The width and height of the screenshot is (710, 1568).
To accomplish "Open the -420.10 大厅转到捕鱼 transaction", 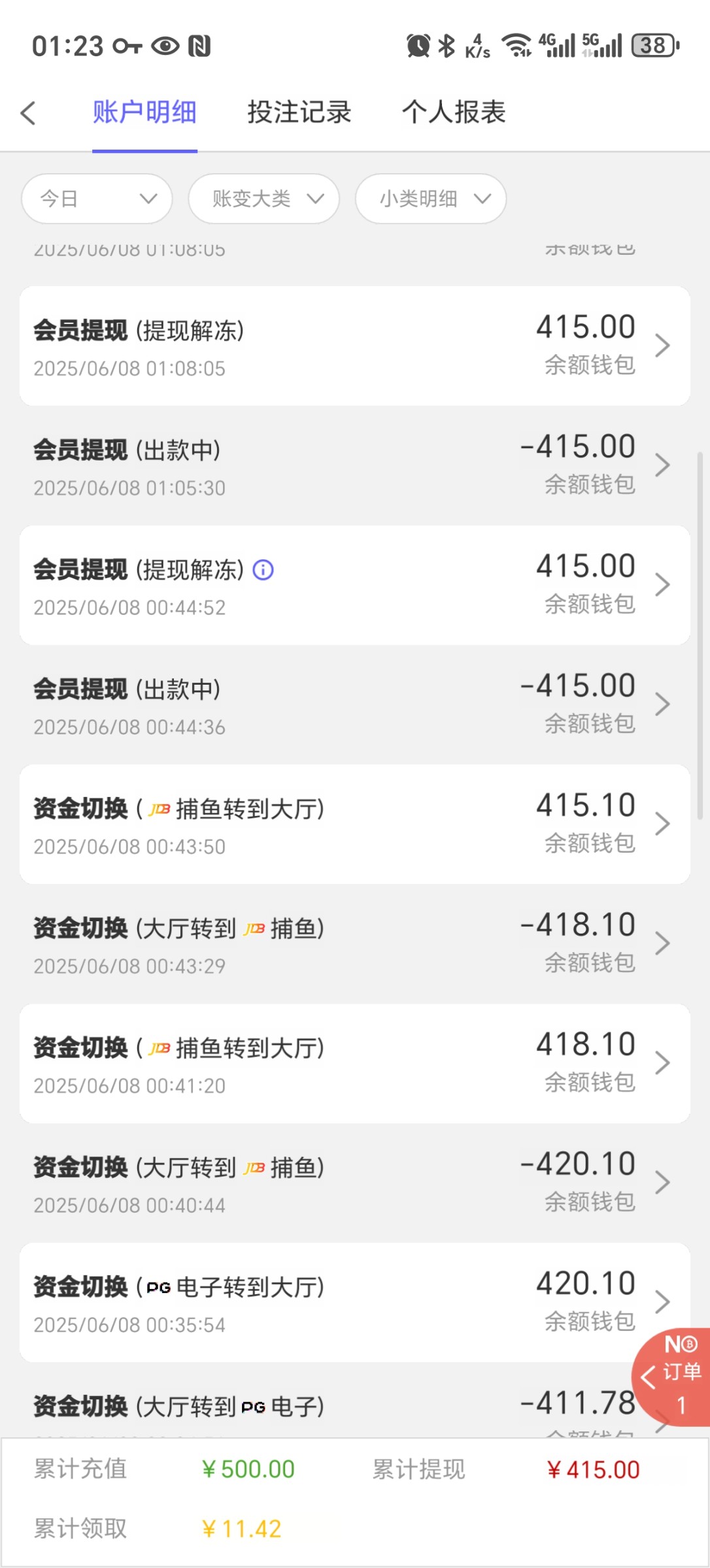I will click(354, 1183).
